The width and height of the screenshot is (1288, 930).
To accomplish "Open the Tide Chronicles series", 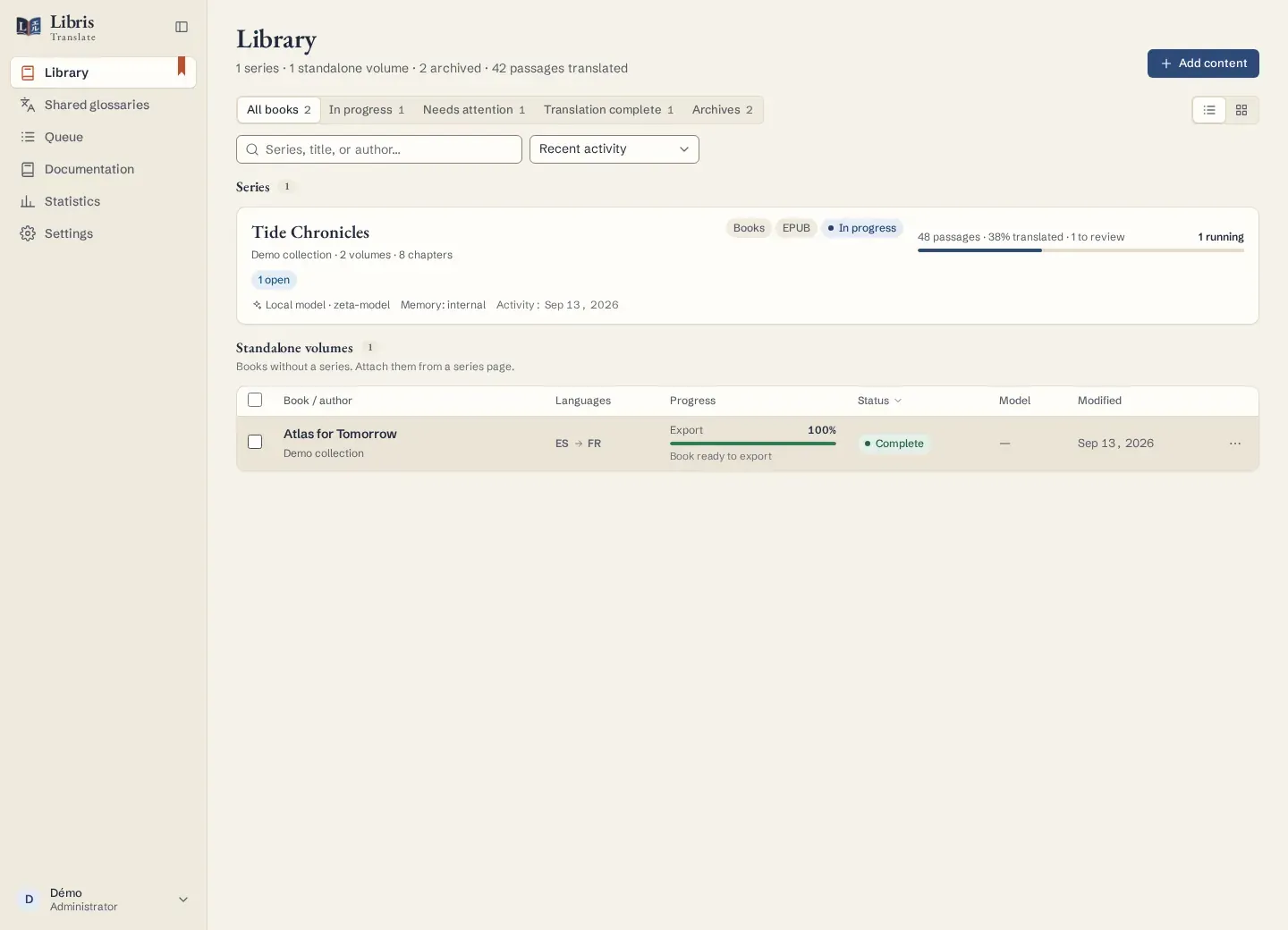I will [310, 232].
